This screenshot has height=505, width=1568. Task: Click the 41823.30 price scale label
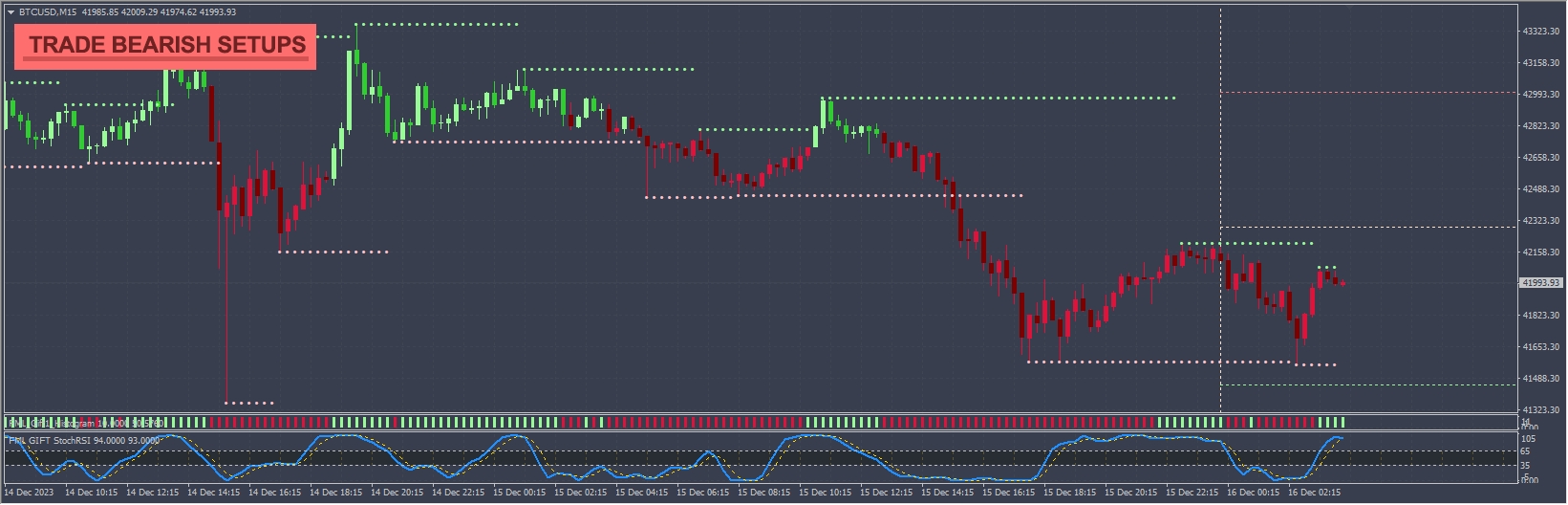coord(1541,316)
